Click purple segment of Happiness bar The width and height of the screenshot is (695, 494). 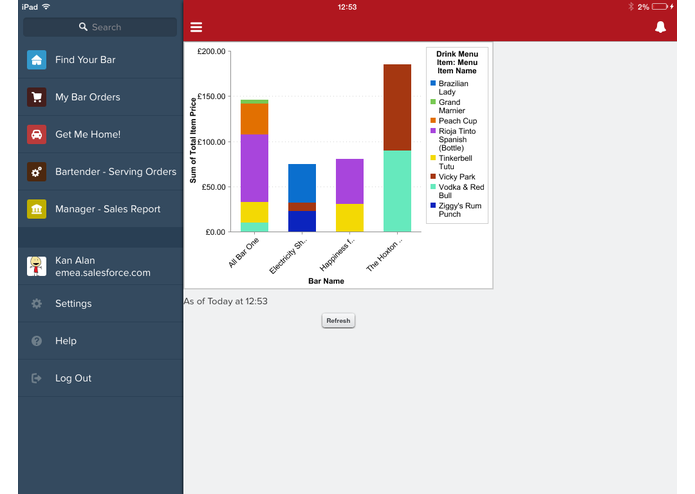pos(350,181)
